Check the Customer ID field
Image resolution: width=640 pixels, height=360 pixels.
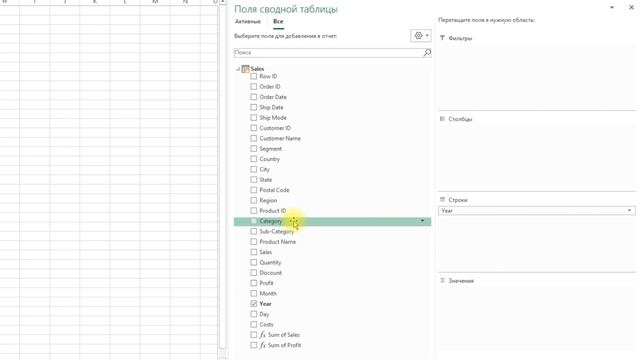pyautogui.click(x=253, y=128)
